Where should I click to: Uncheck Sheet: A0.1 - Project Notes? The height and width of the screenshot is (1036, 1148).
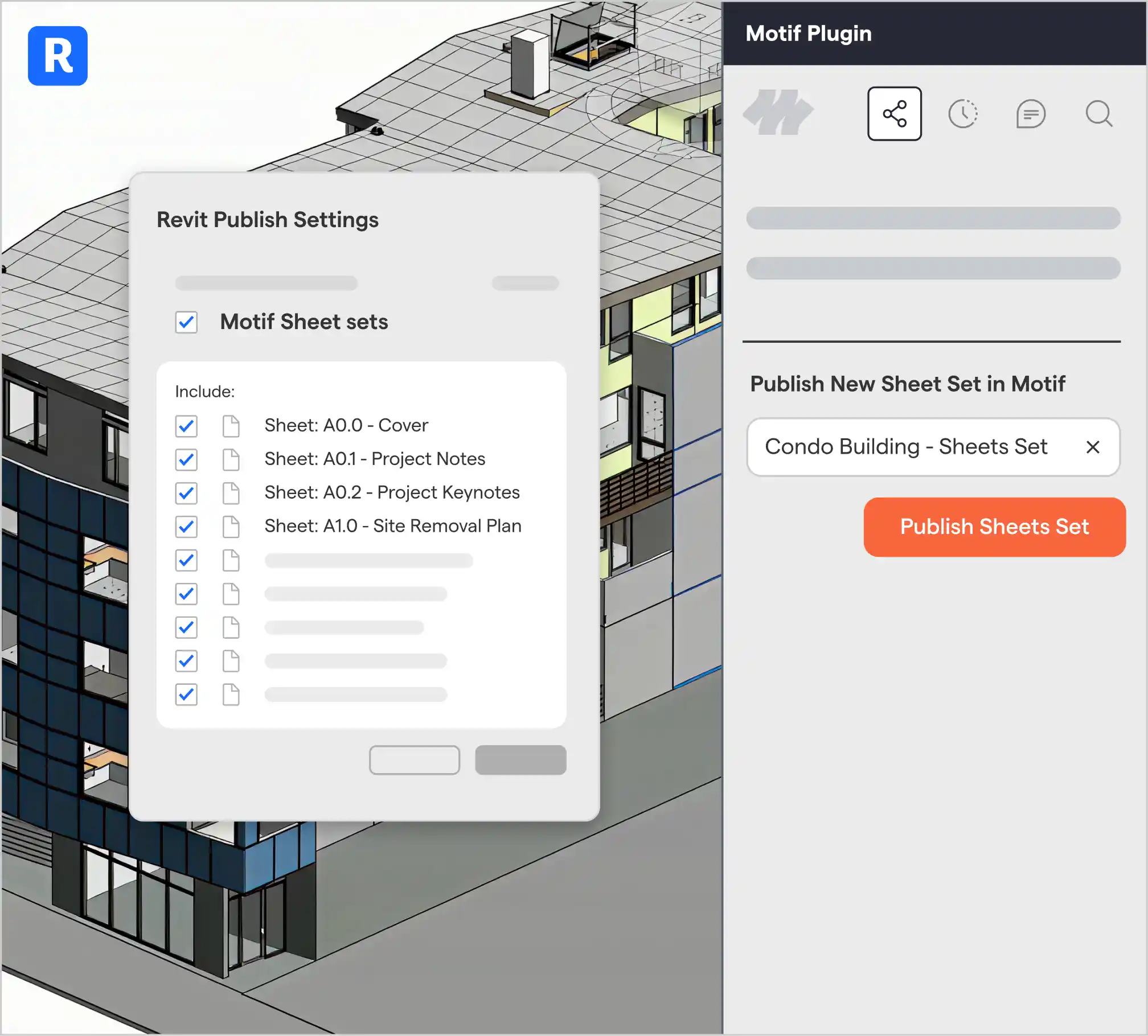click(186, 459)
